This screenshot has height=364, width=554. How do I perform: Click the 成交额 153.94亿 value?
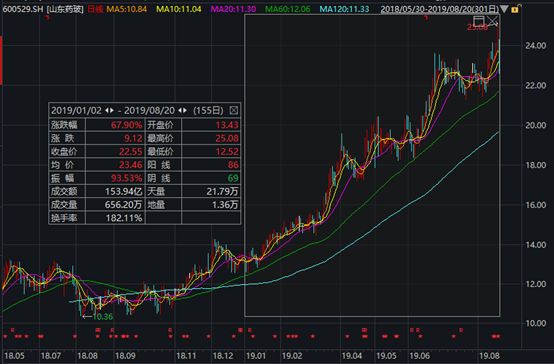124,191
